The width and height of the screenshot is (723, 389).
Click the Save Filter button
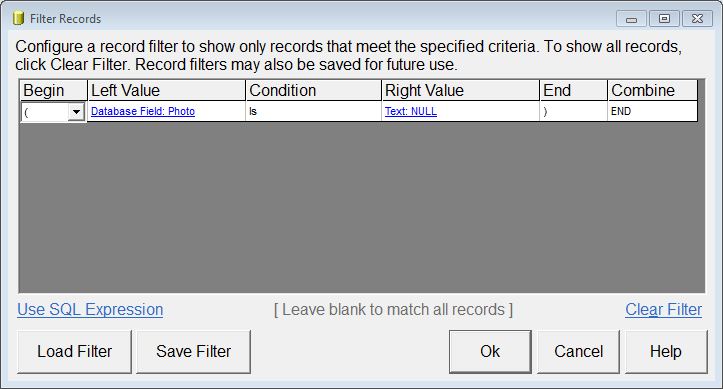pos(194,352)
